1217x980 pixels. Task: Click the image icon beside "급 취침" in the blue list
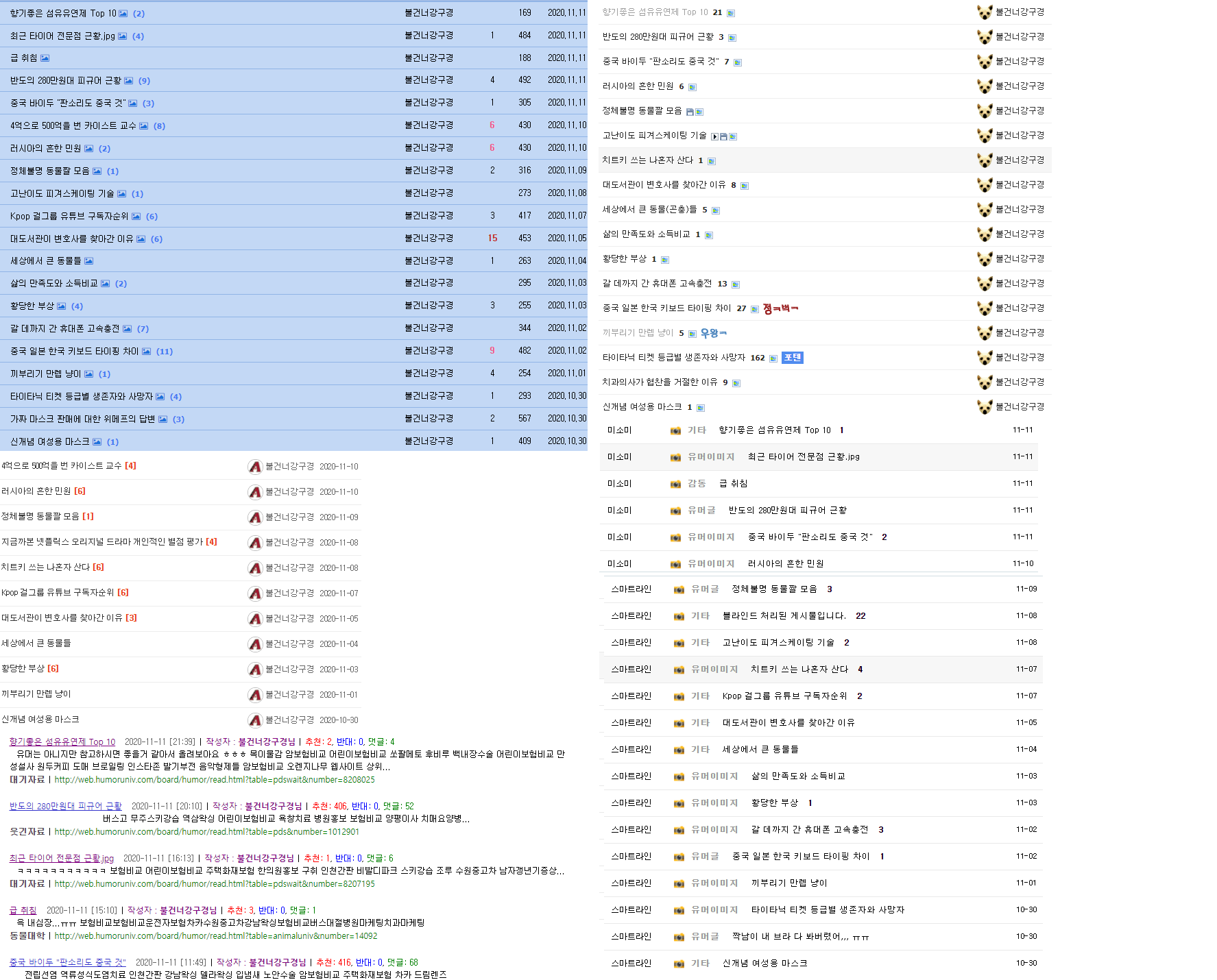pos(45,58)
